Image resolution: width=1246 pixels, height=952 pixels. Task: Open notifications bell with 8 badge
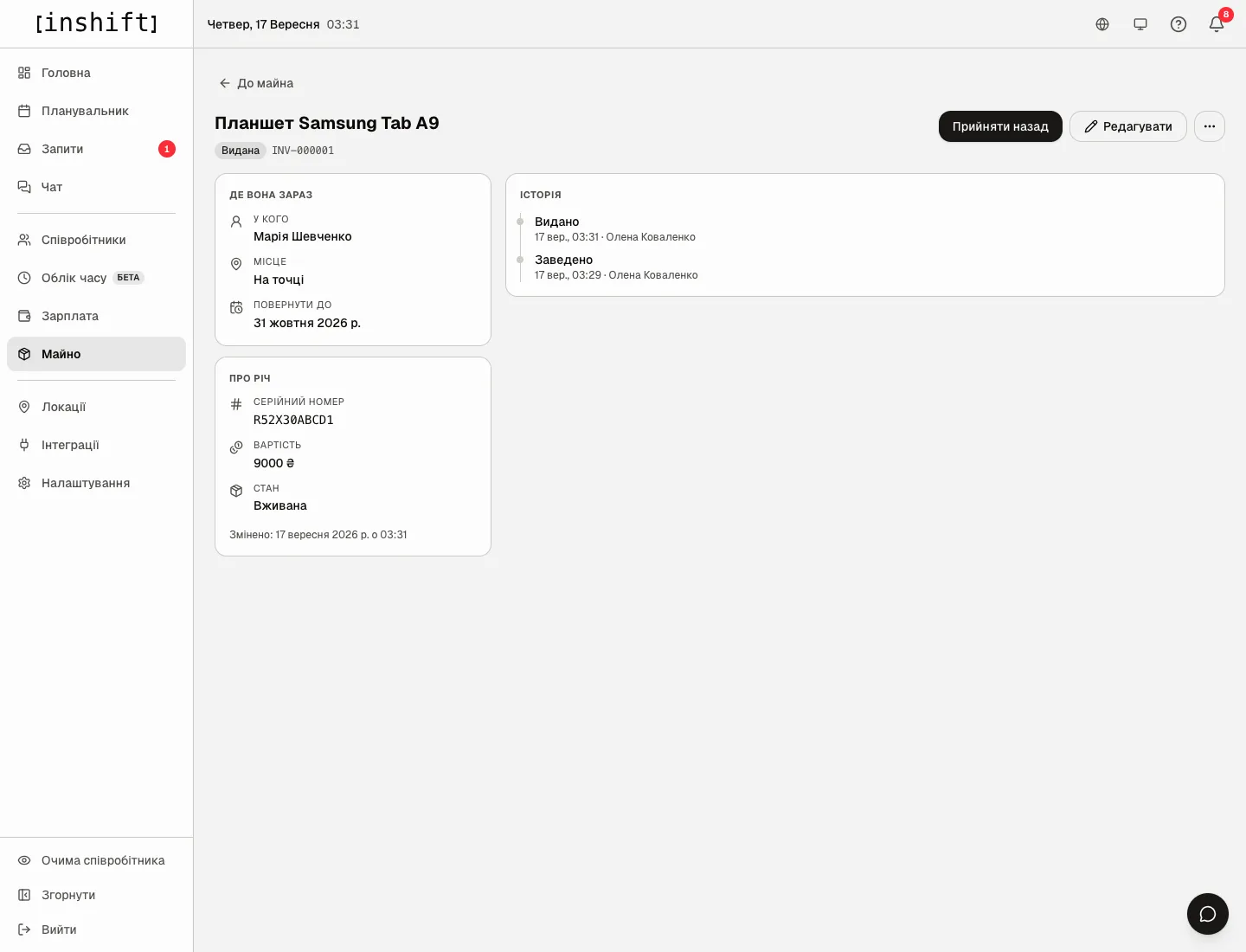point(1217,24)
